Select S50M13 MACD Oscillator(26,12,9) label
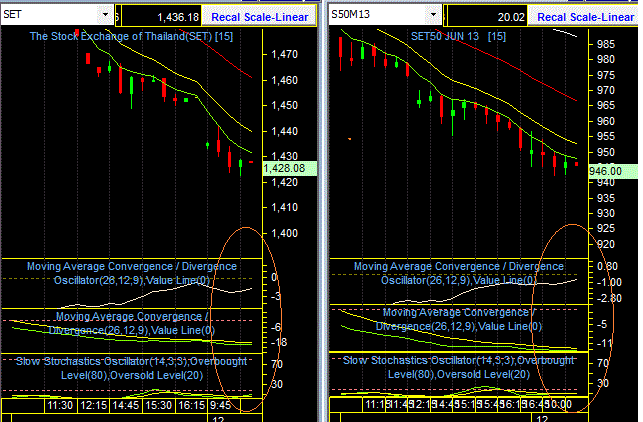643x422 pixels. [x=459, y=274]
